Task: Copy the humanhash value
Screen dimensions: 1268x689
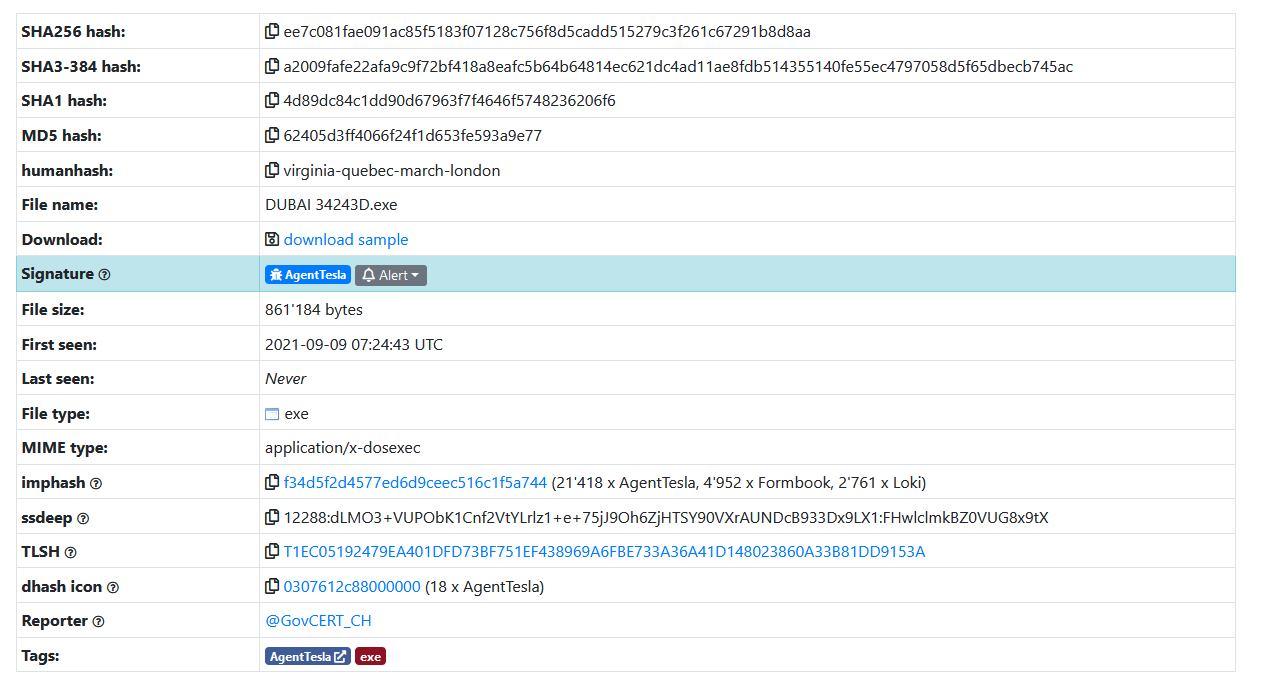Action: click(x=272, y=171)
